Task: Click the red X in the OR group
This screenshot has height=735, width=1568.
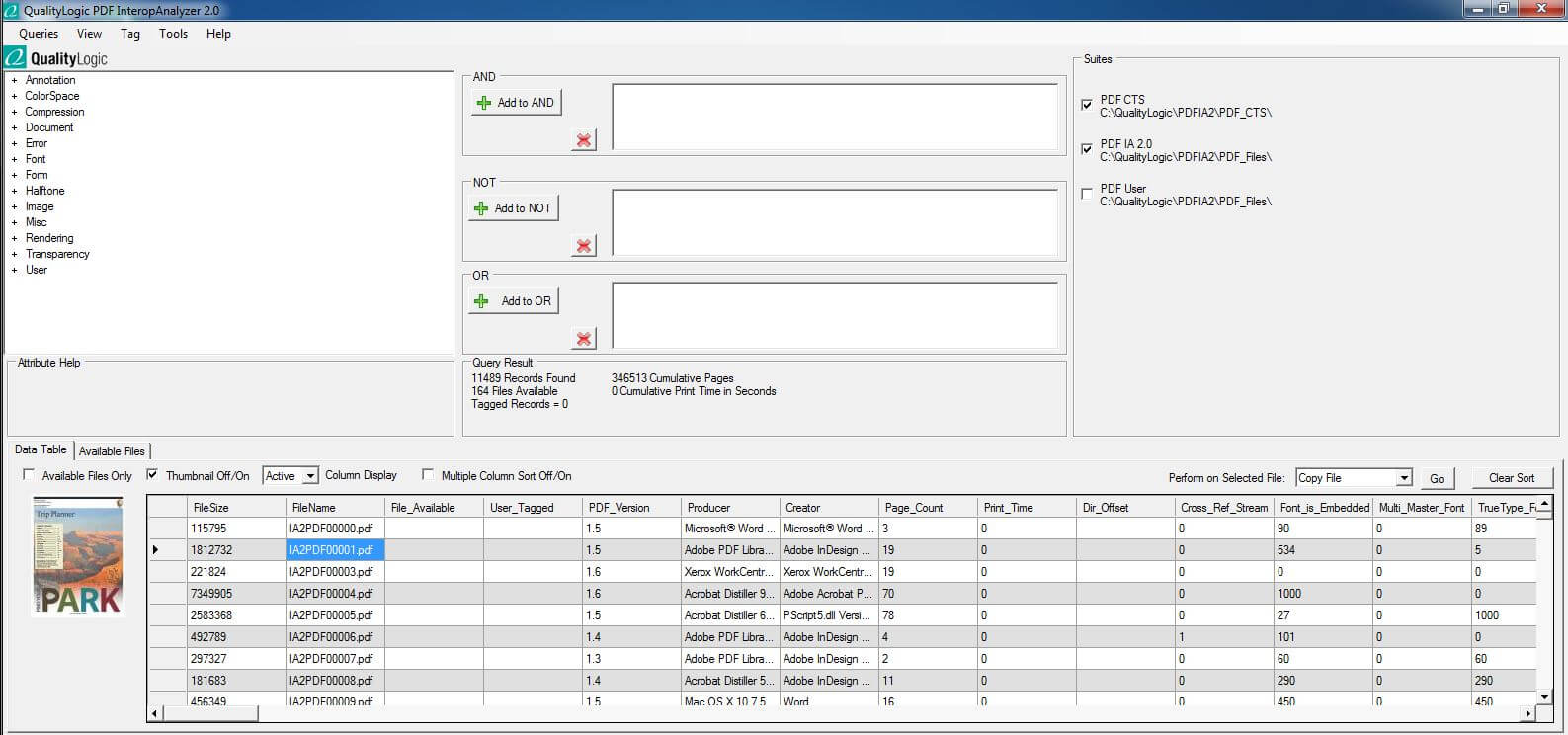Action: point(584,339)
